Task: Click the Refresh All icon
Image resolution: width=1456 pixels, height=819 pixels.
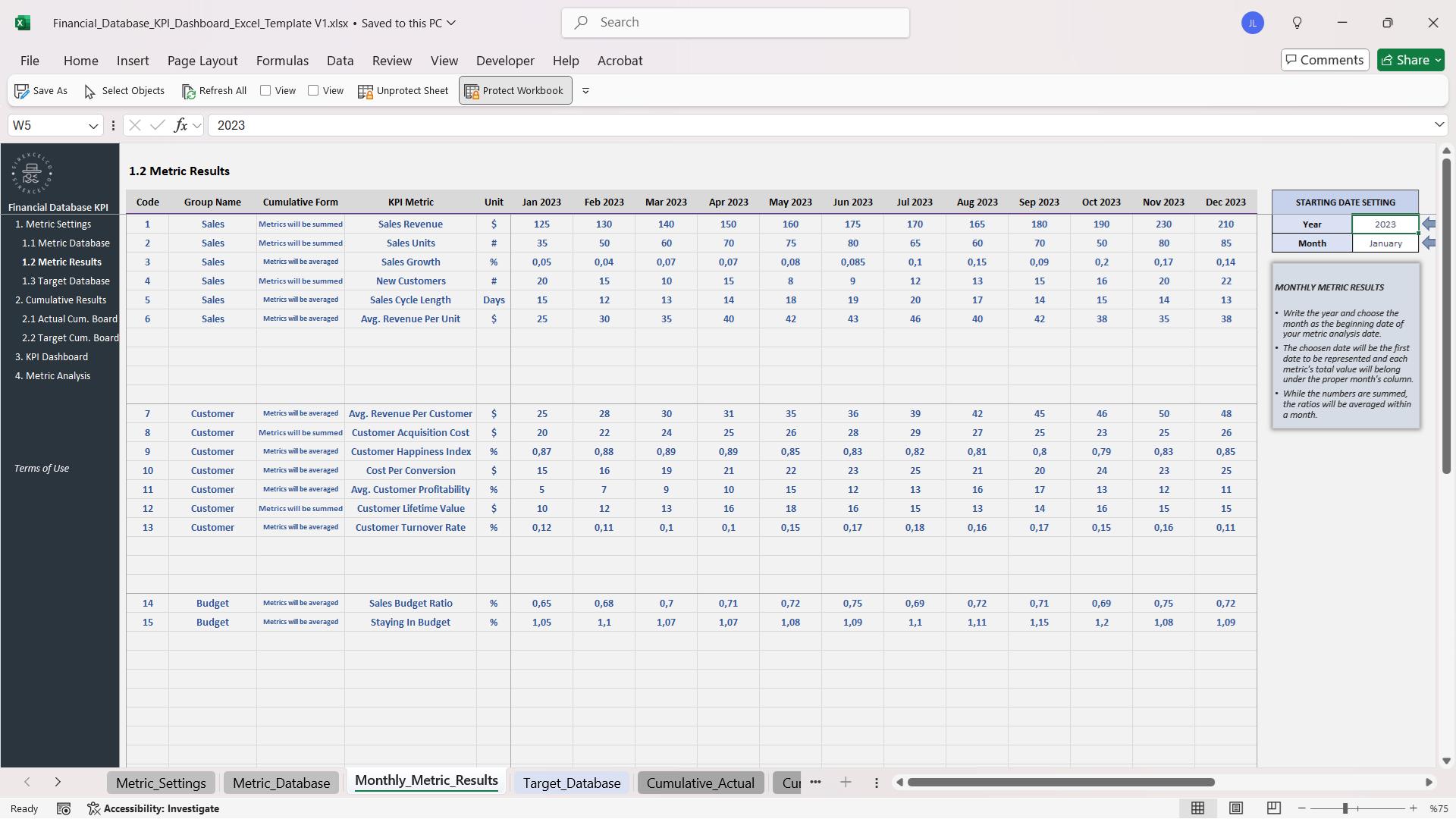Action: [x=189, y=91]
